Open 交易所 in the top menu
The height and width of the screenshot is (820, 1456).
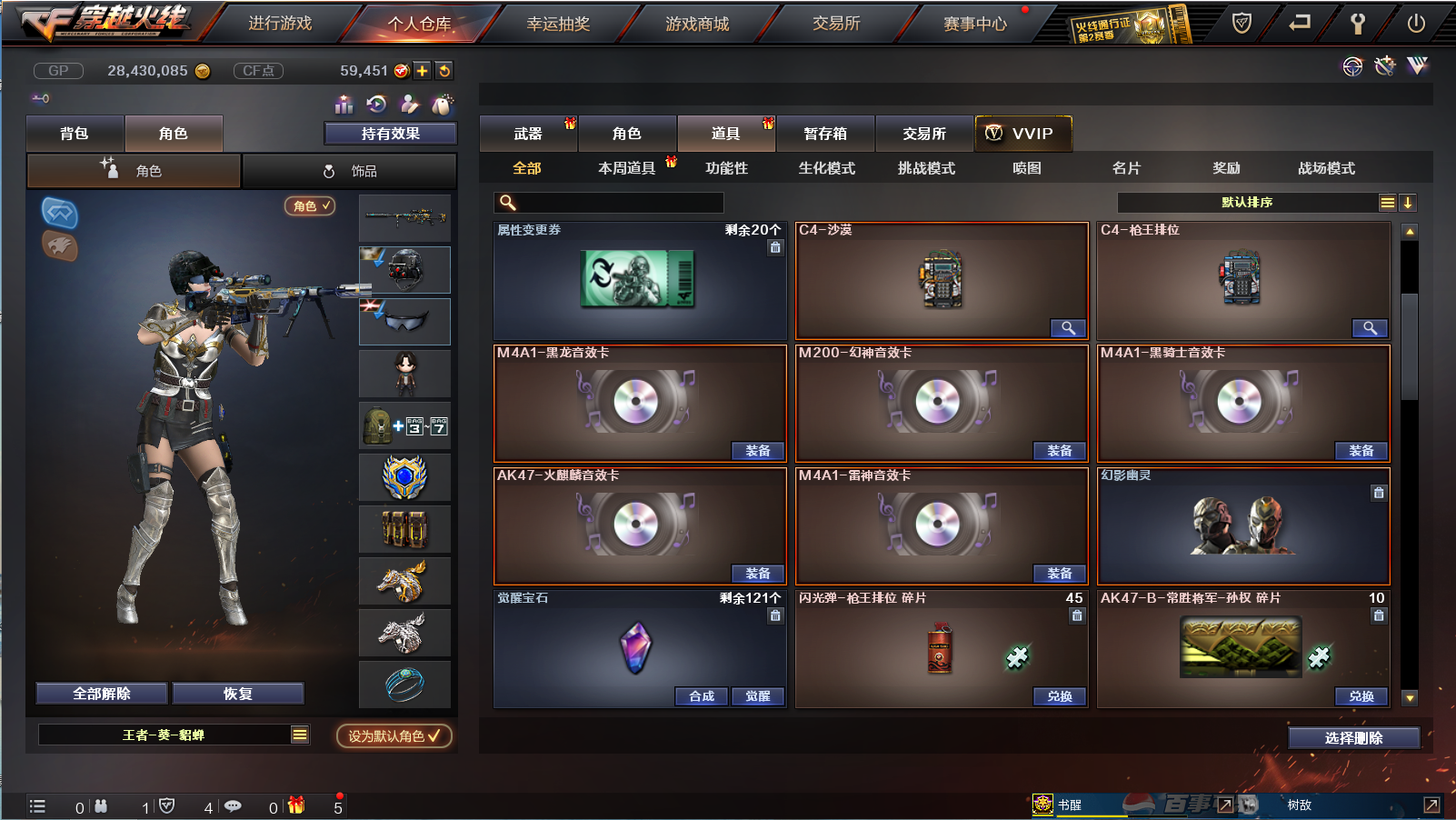[836, 24]
